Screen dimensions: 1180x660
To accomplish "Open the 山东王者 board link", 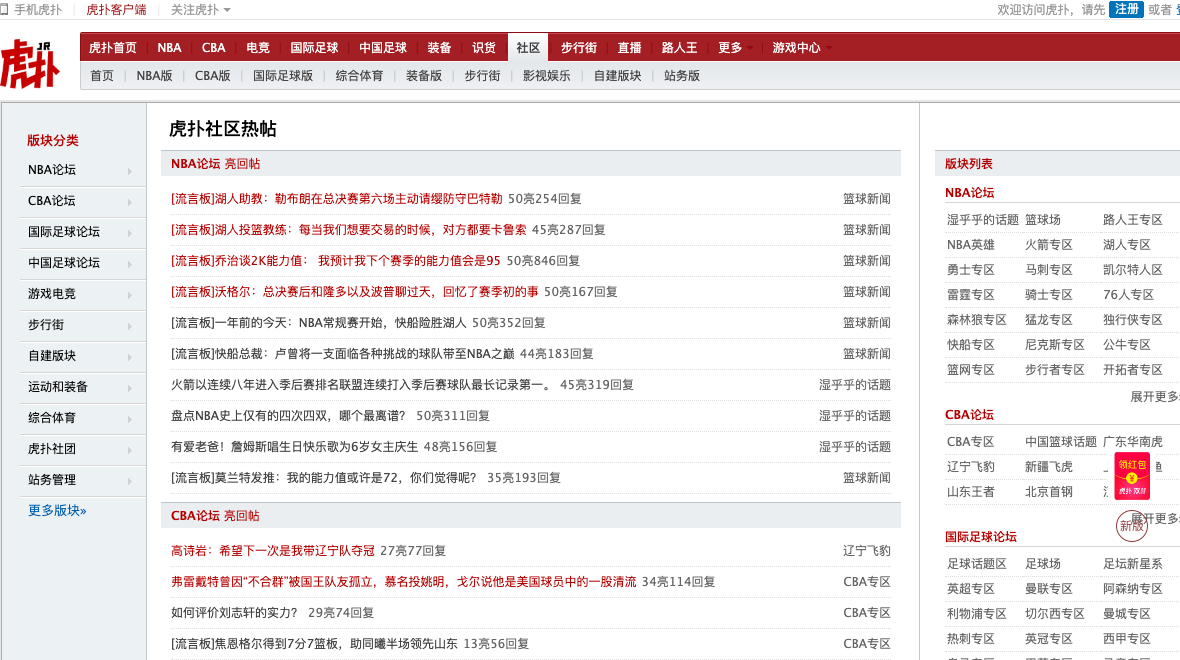I will (x=971, y=491).
